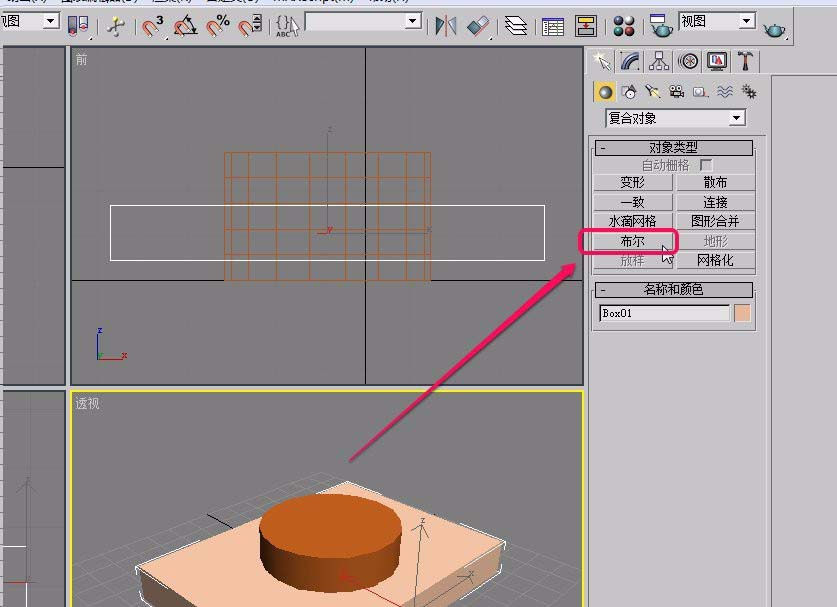Toggle the 3D Snaps magnet icon

point(153,25)
